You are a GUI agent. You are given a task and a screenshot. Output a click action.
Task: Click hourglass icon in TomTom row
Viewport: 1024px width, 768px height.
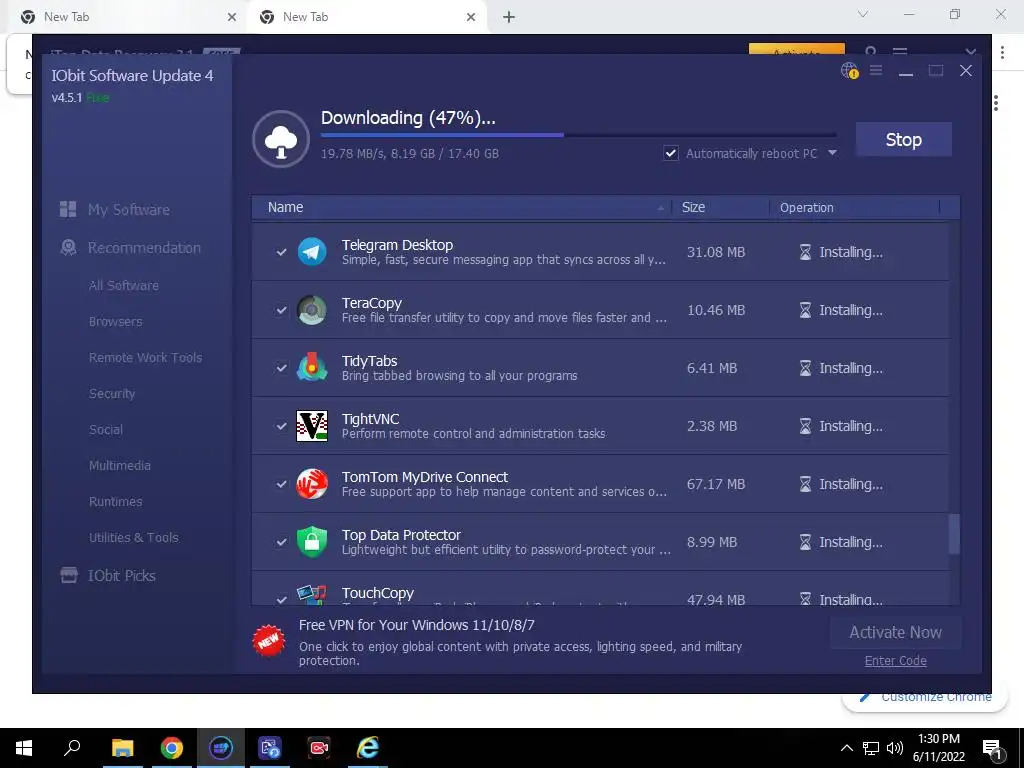(x=805, y=484)
